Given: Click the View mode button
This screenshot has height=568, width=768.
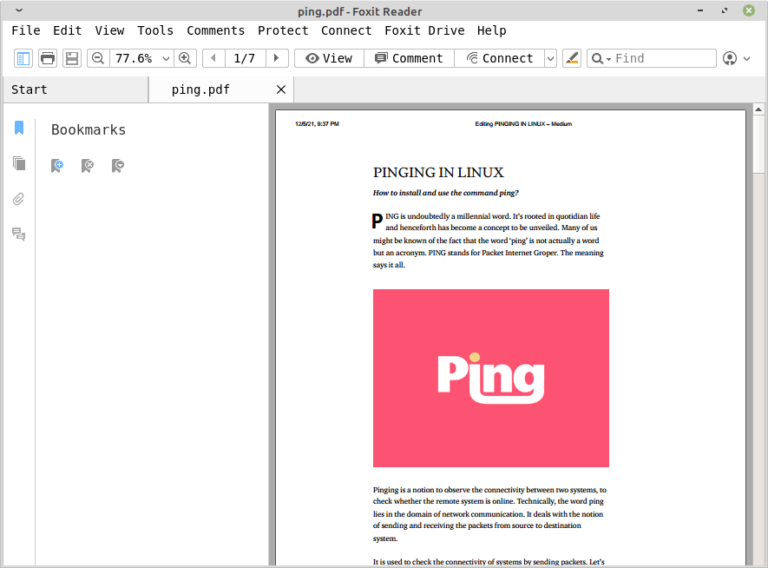Looking at the screenshot, I should pyautogui.click(x=329, y=58).
